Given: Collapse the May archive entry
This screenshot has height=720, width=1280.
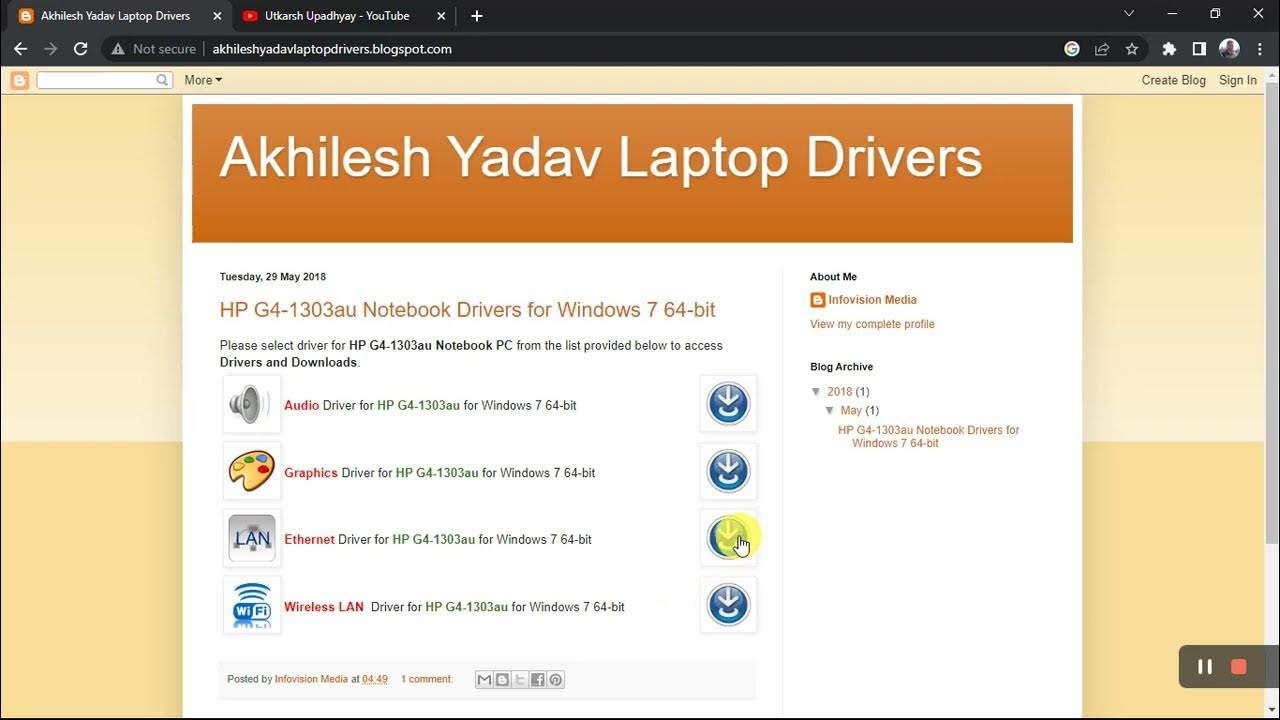Looking at the screenshot, I should click(830, 411).
